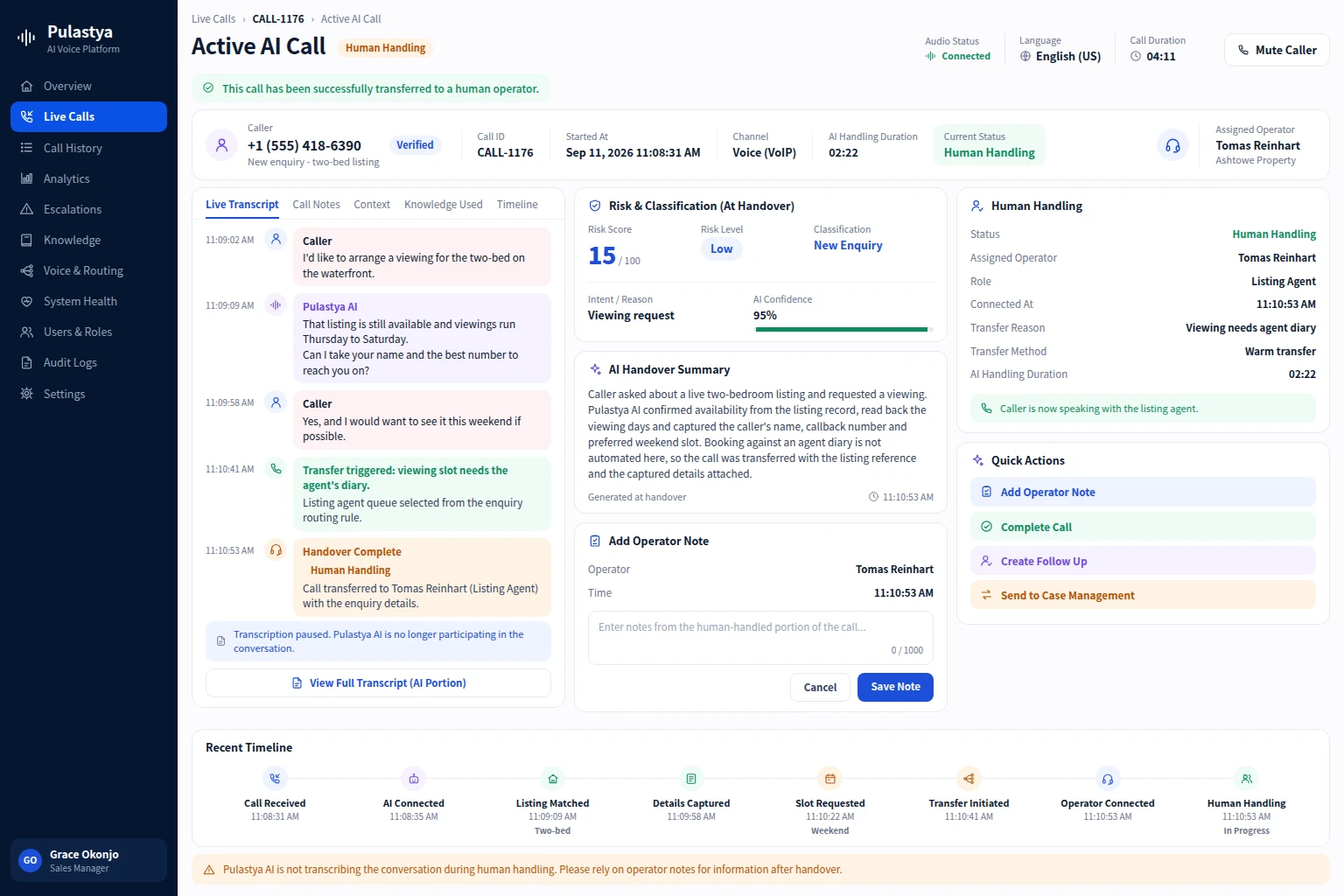Select the Timeline tab
This screenshot has width=1344, height=896.
[517, 205]
